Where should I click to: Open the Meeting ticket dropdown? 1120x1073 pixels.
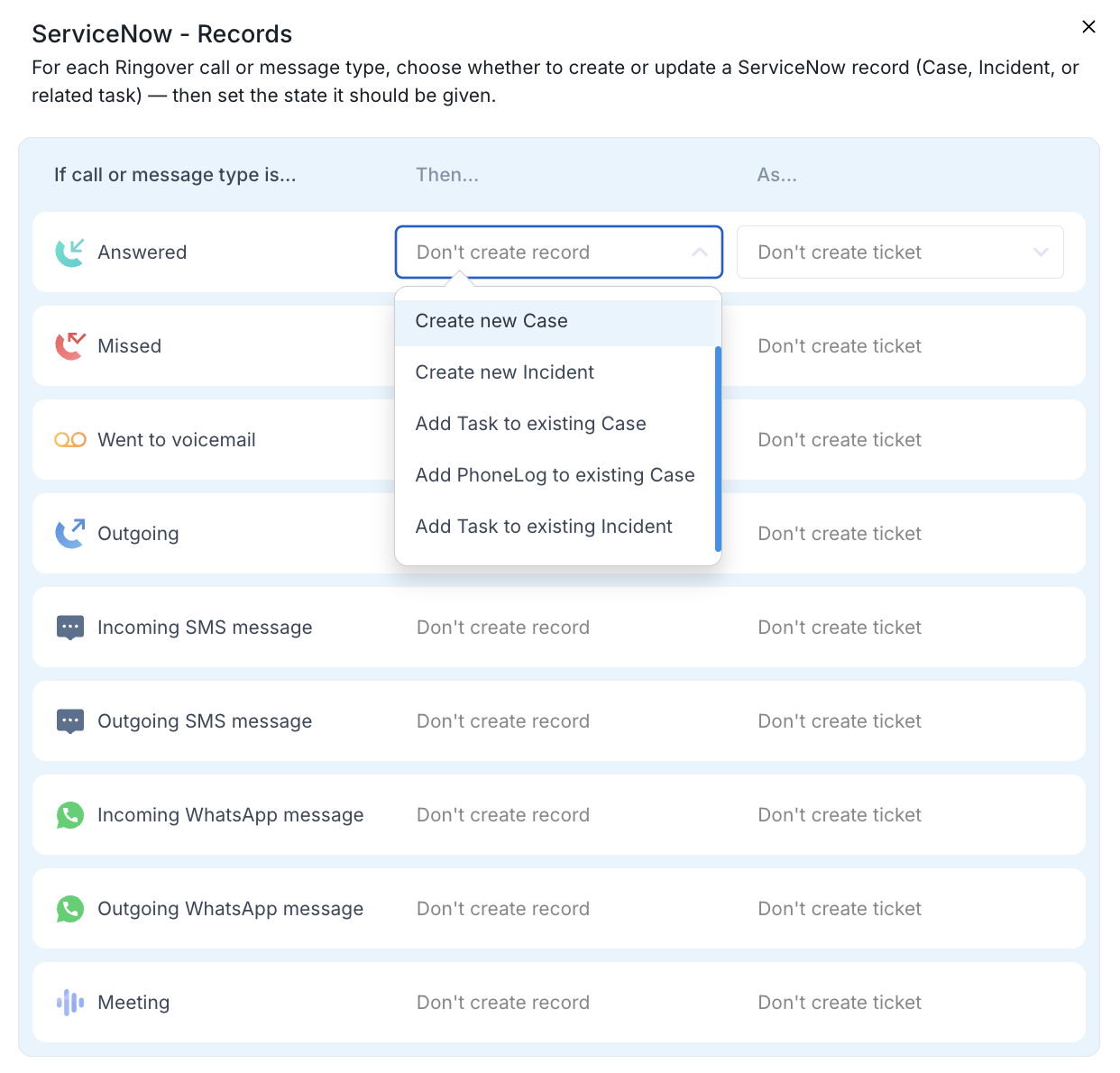pos(900,1003)
